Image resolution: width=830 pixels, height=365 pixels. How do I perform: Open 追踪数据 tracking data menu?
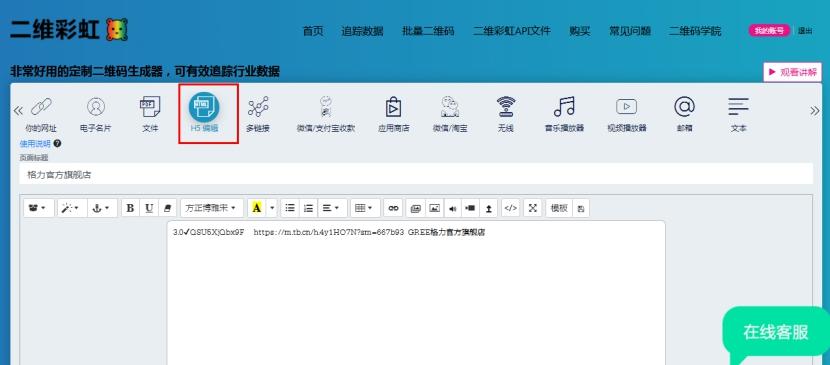coord(363,31)
